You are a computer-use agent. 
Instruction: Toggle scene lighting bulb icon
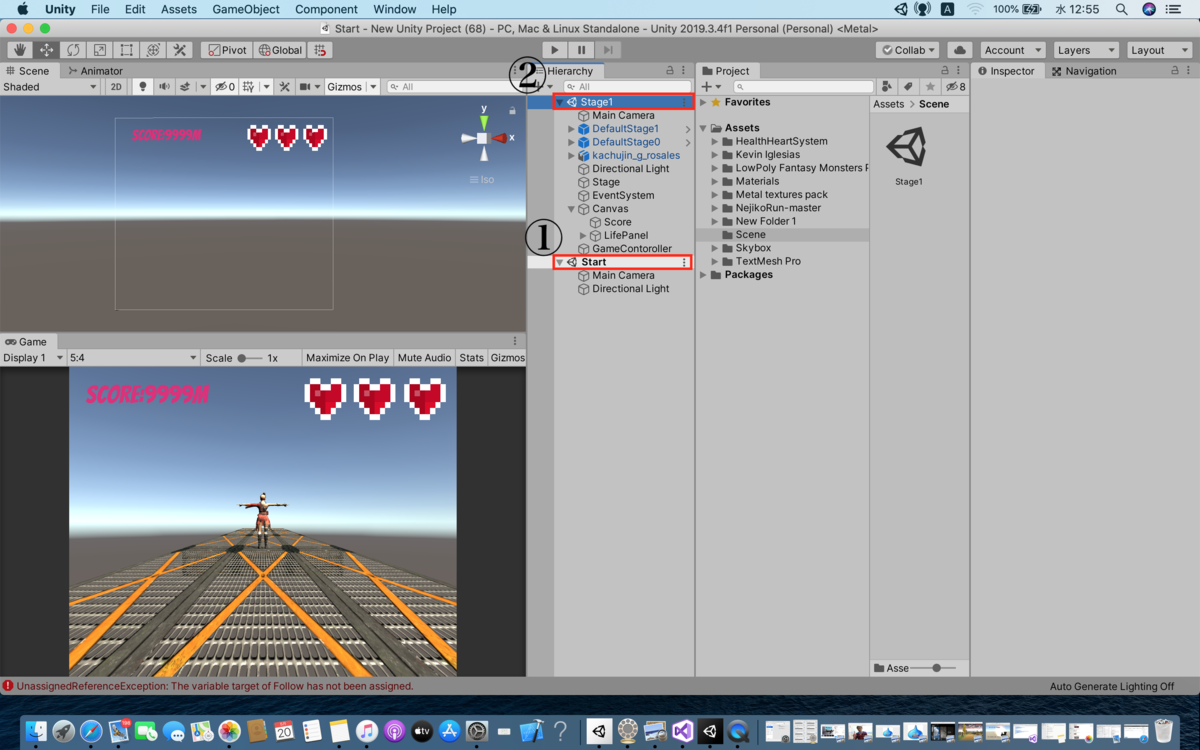(143, 87)
